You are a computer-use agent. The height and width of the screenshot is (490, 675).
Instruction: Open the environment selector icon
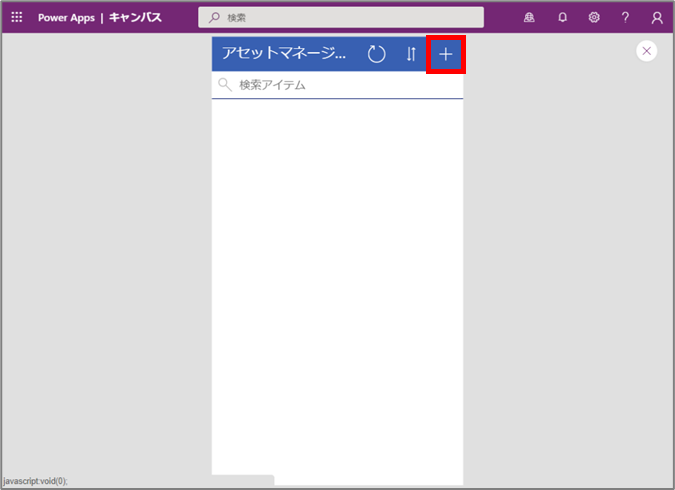click(x=529, y=17)
